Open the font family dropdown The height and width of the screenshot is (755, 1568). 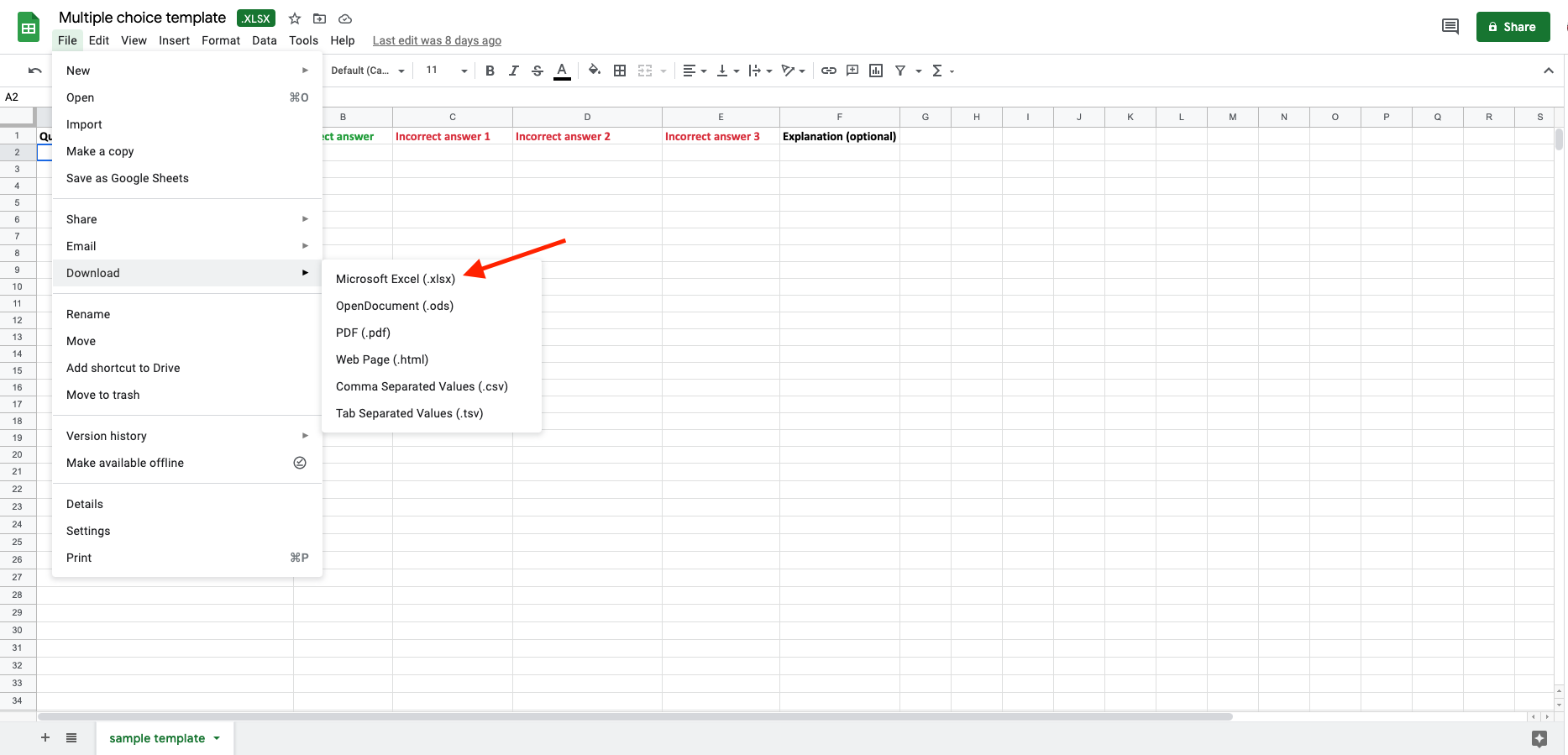point(368,71)
